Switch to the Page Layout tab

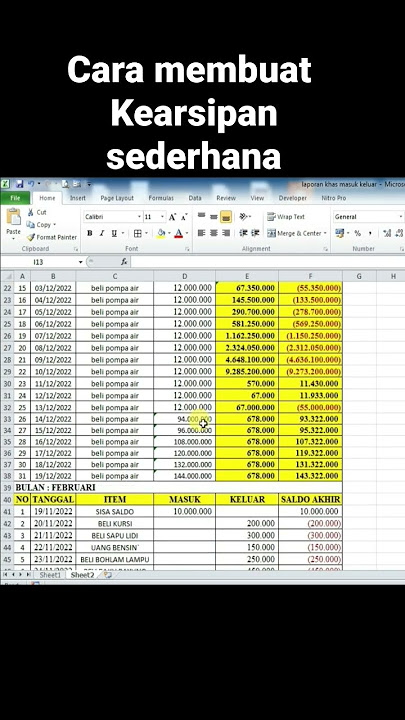click(117, 198)
